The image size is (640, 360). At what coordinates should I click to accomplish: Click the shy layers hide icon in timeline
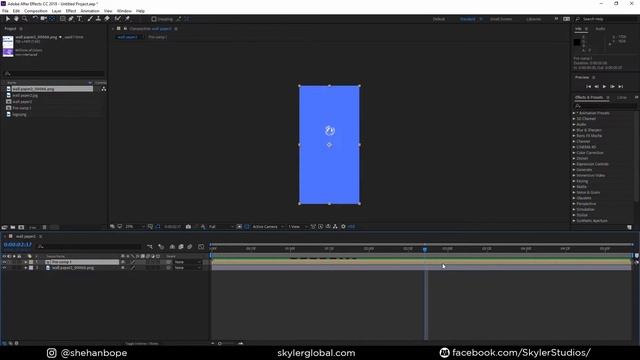click(172, 247)
